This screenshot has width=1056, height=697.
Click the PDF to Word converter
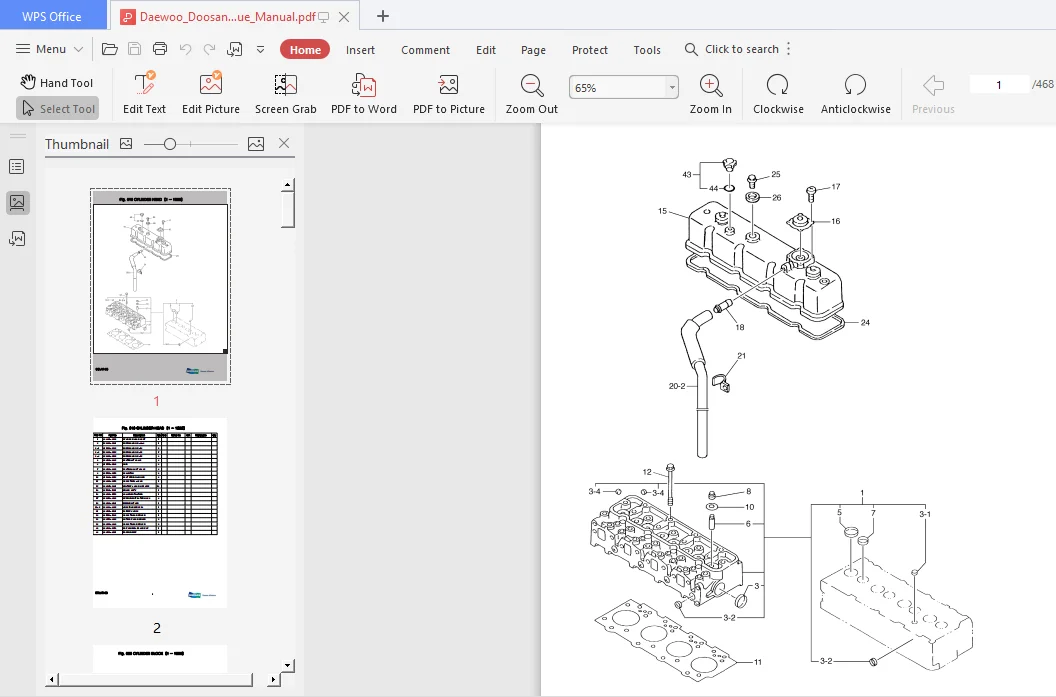pos(364,94)
